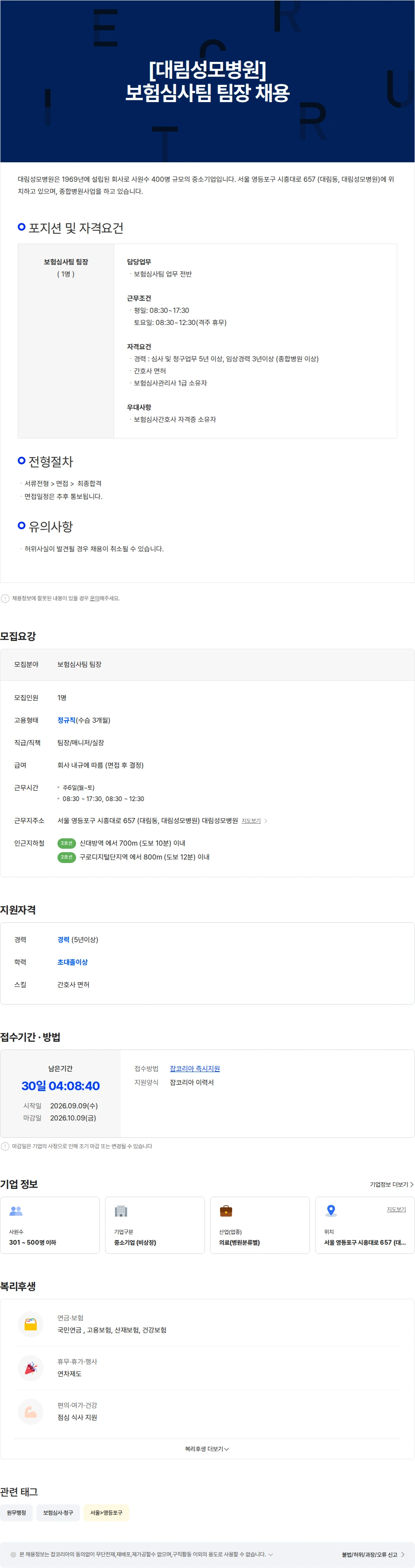Image resolution: width=415 pixels, height=1568 pixels.
Task: Click the banner title 보험심사팀 팀장 채용
Action: (x=207, y=93)
